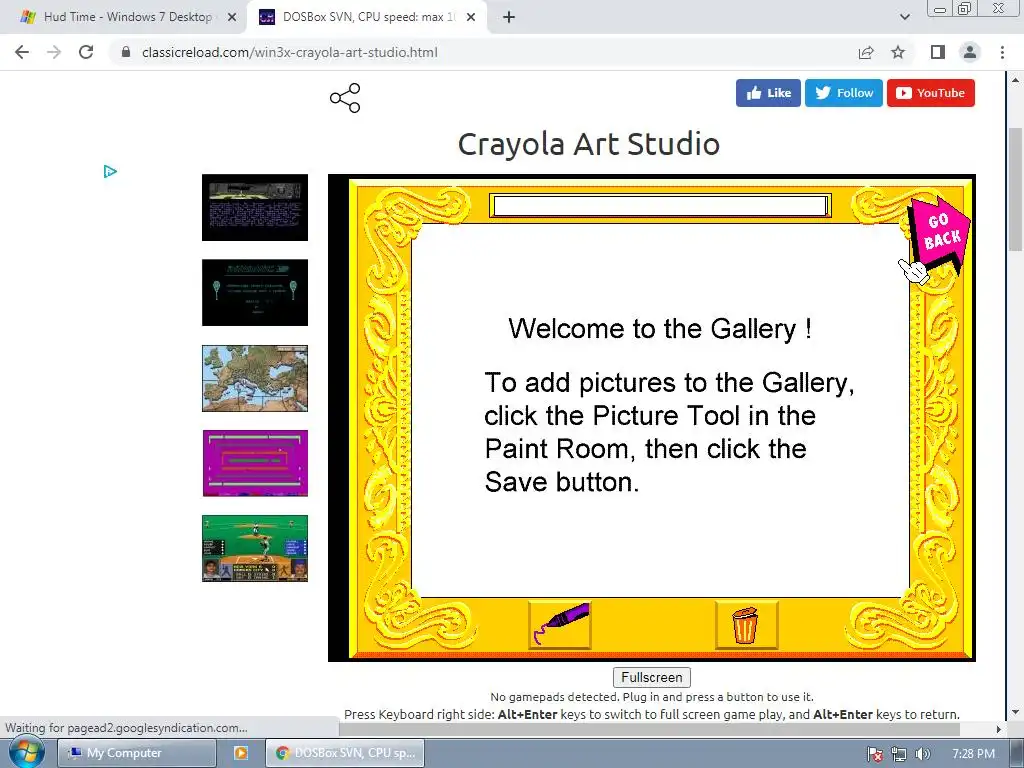The height and width of the screenshot is (768, 1024).
Task: Click the media player taskbar icon
Action: pos(240,753)
